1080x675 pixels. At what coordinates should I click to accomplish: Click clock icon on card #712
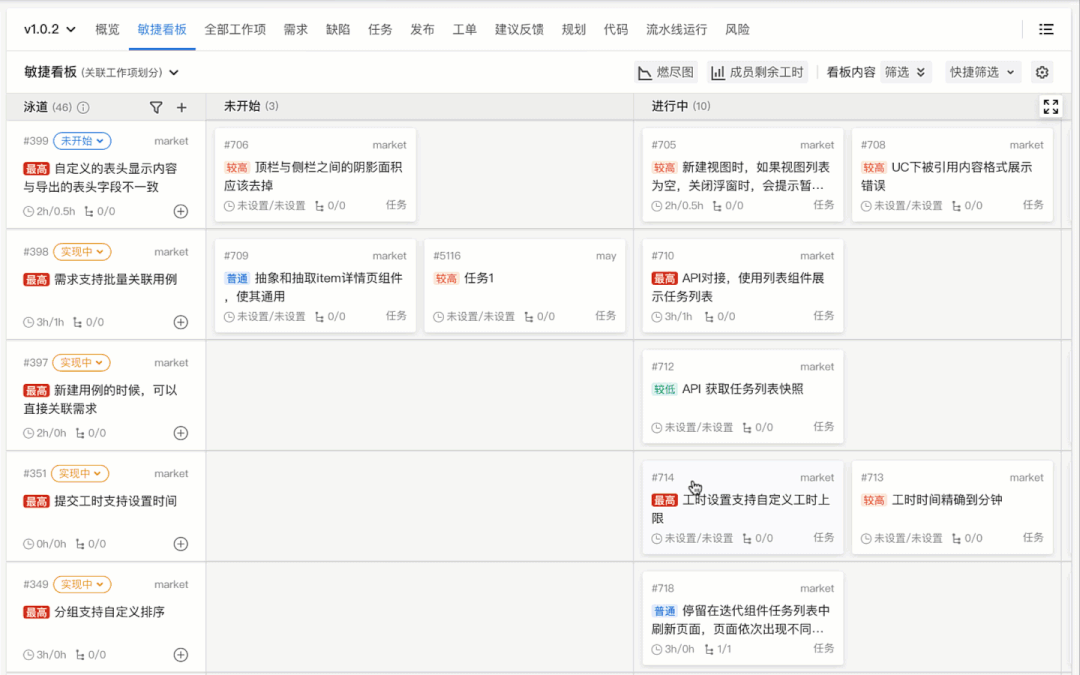(x=657, y=428)
